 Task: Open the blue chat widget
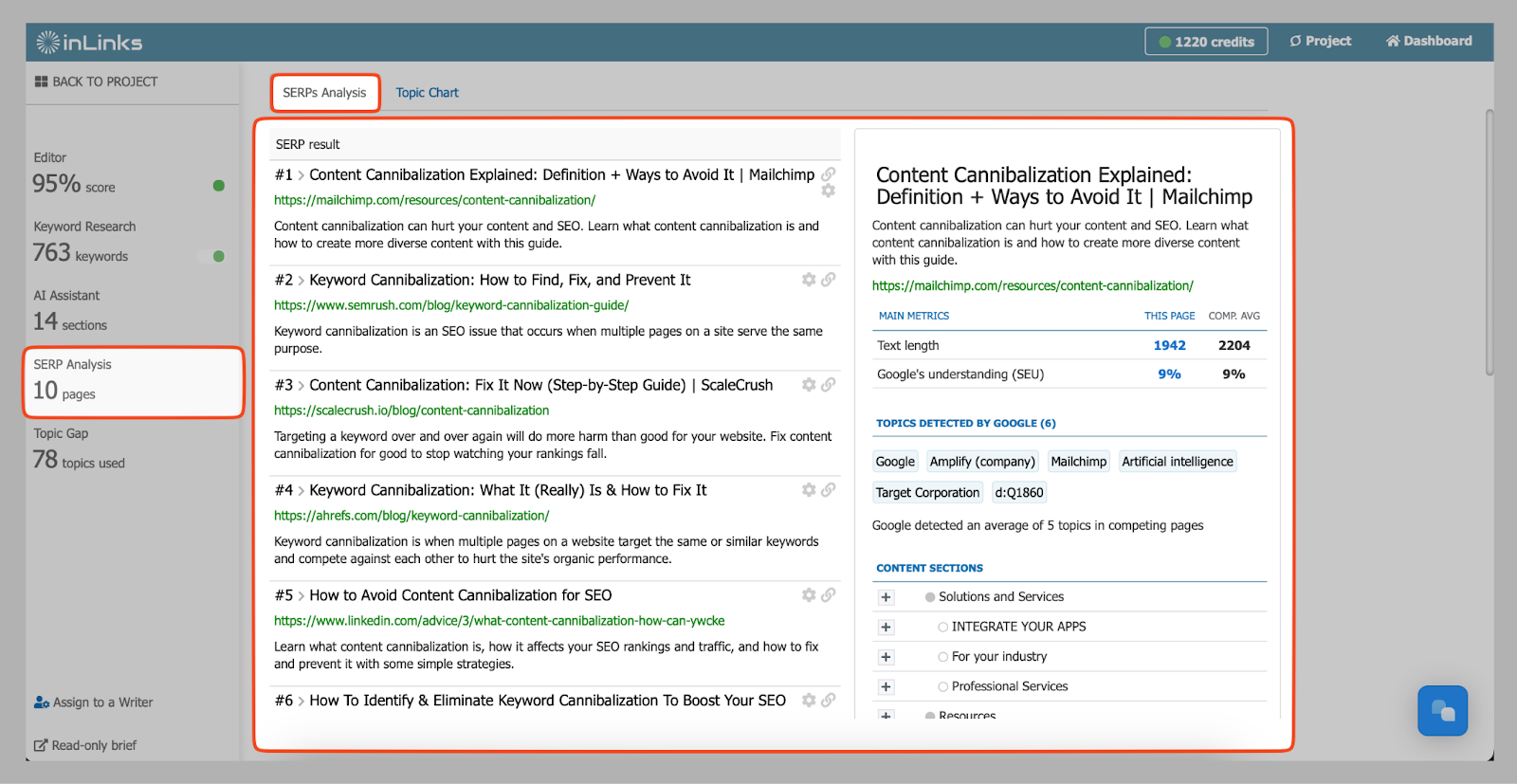pos(1442,710)
